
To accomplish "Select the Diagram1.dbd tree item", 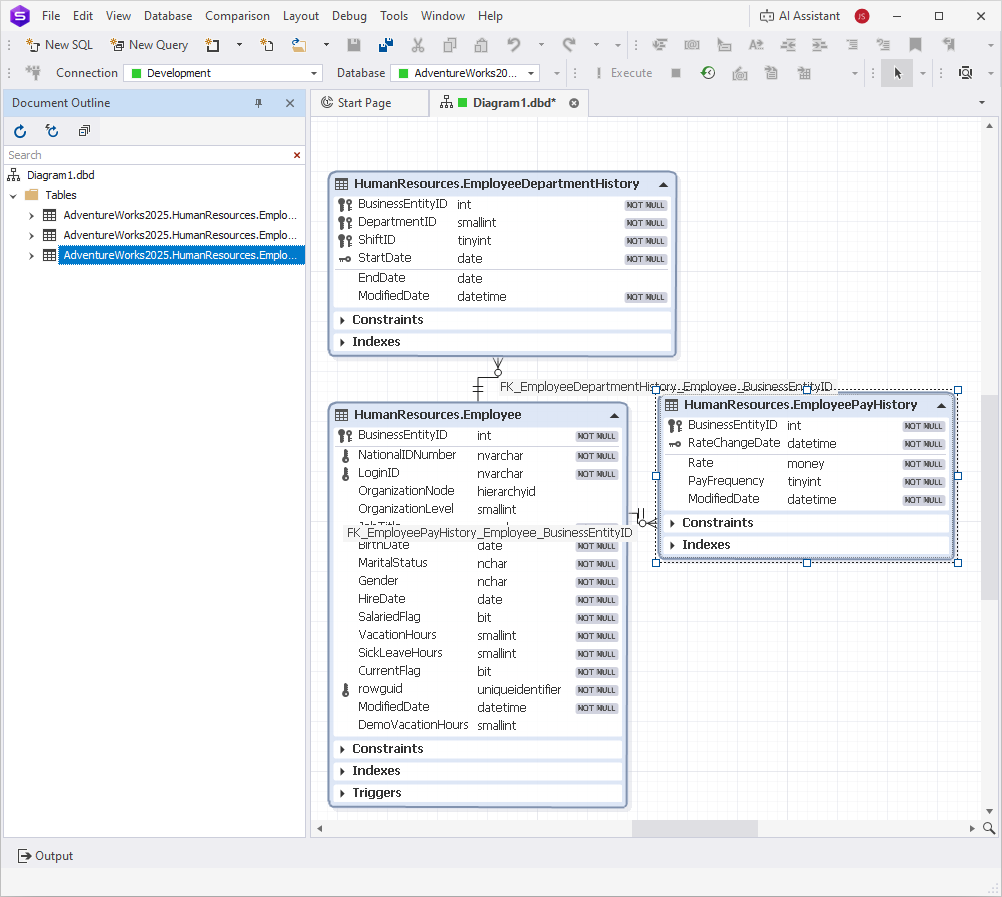I will (x=60, y=175).
